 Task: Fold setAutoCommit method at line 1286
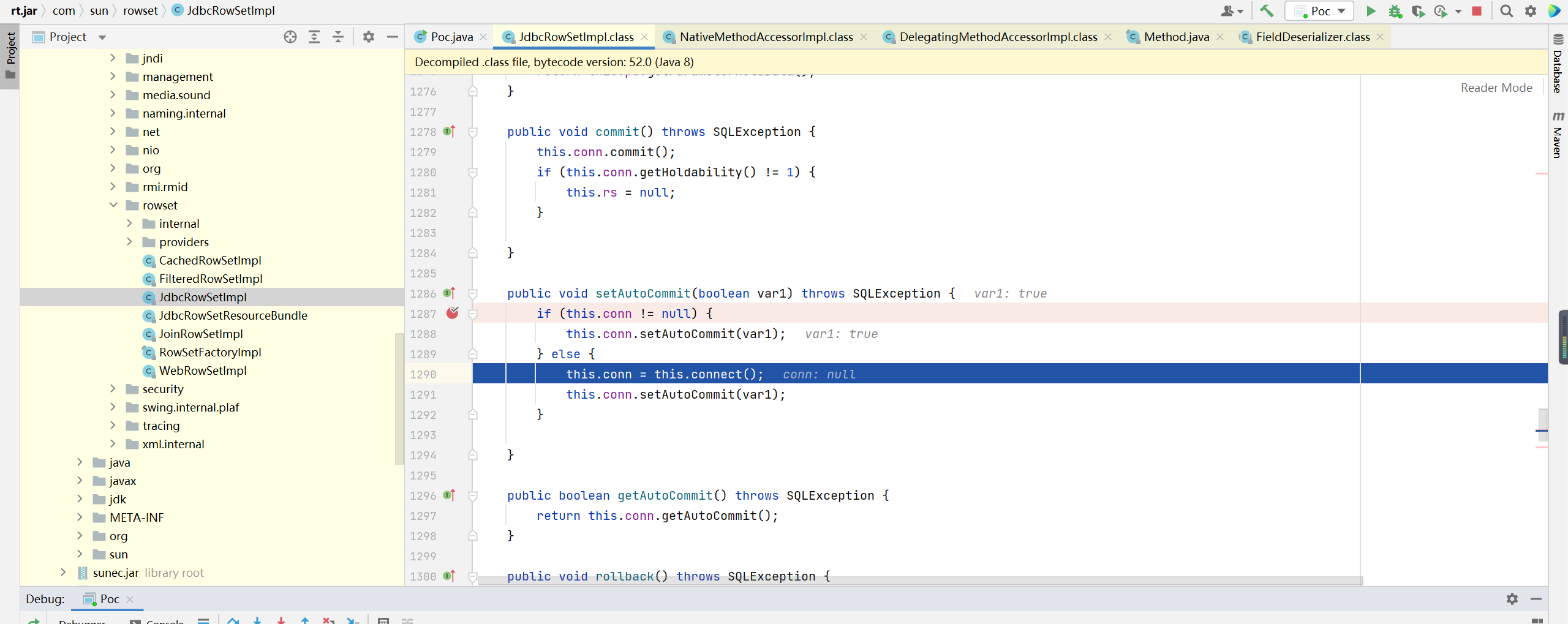point(473,293)
